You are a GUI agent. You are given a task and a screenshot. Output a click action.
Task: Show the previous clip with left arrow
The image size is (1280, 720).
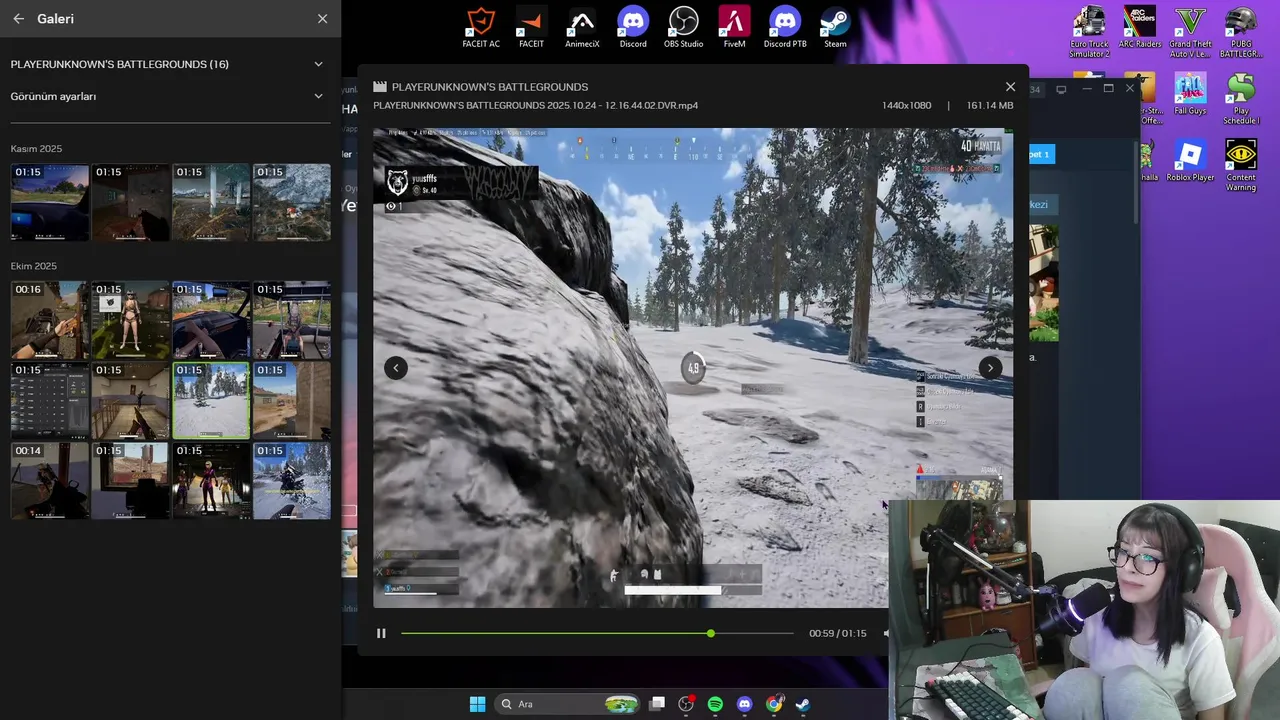point(396,367)
